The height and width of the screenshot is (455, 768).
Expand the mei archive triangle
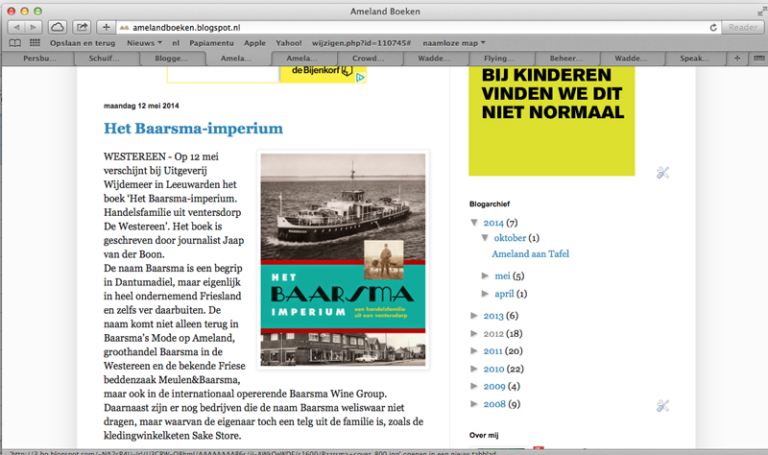(x=485, y=276)
